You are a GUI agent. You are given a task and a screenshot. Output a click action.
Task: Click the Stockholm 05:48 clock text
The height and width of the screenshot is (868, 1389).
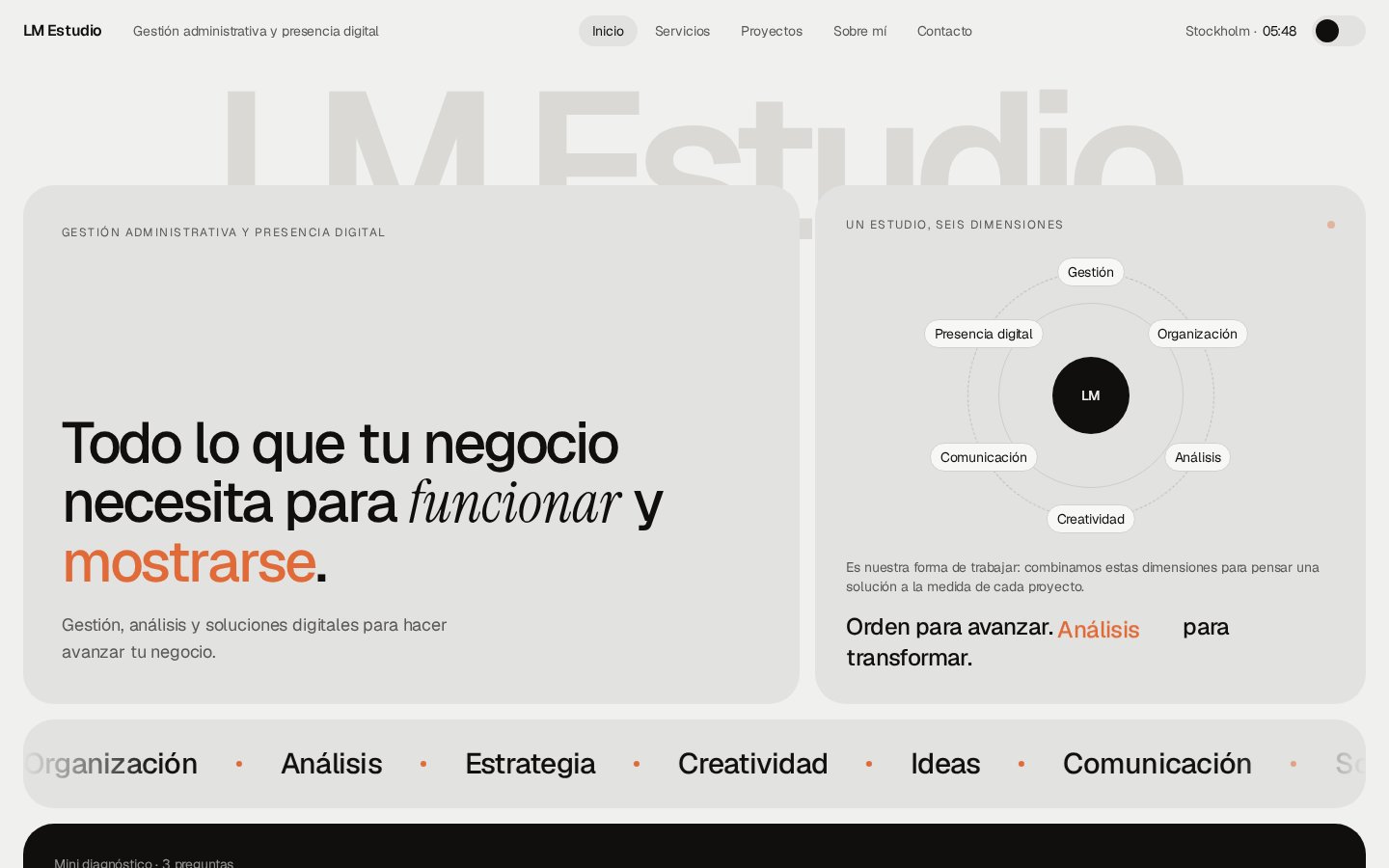1240,31
